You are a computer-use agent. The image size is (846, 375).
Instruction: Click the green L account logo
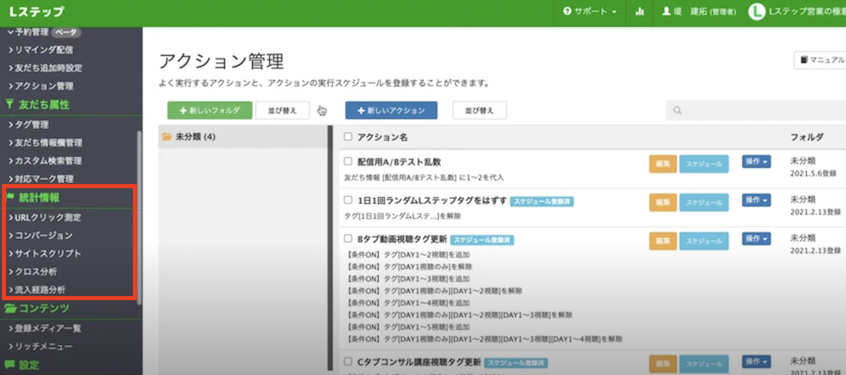point(756,12)
